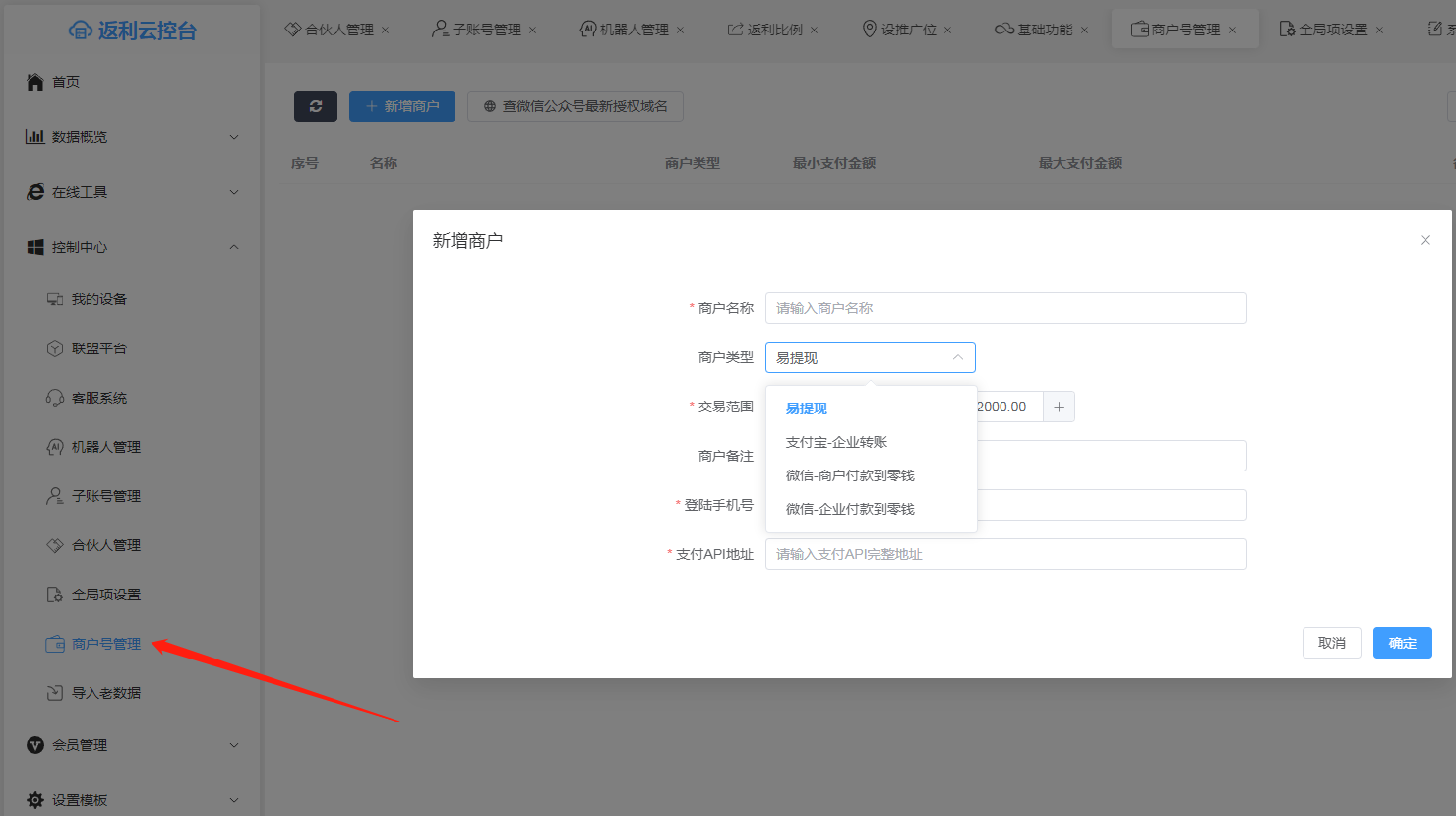
Task: Click the gear icon for 设置模板
Action: 35,800
